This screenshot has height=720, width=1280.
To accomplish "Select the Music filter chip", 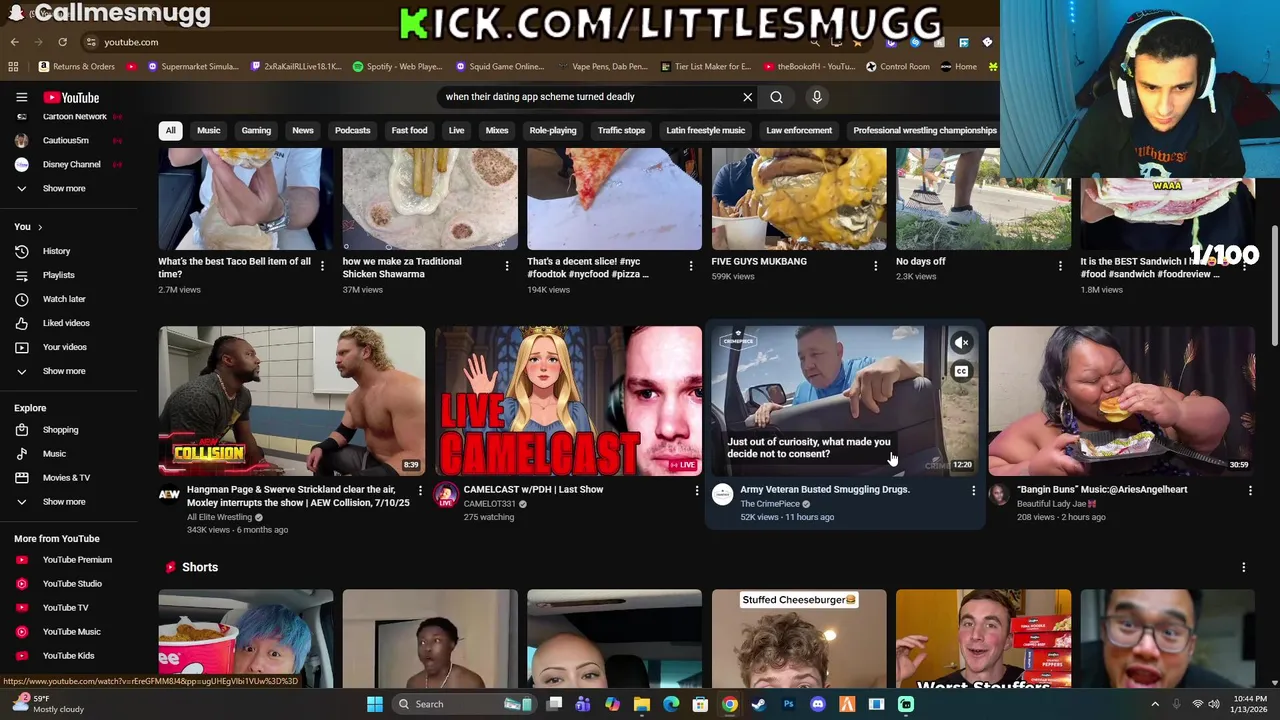I will click(x=208, y=130).
